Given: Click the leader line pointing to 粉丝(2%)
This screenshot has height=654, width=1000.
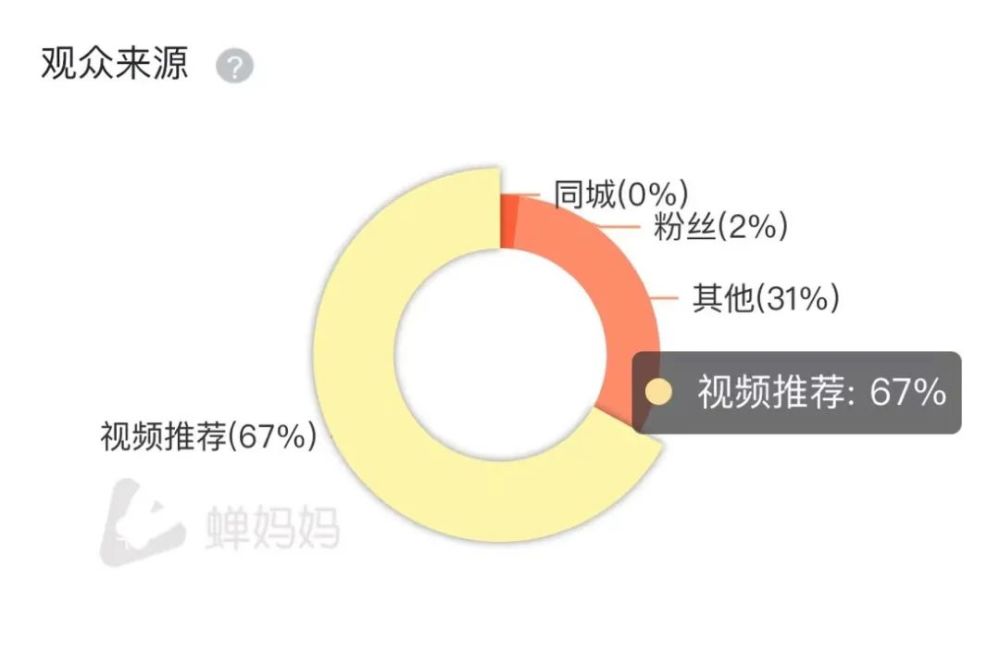Looking at the screenshot, I should click(x=619, y=227).
